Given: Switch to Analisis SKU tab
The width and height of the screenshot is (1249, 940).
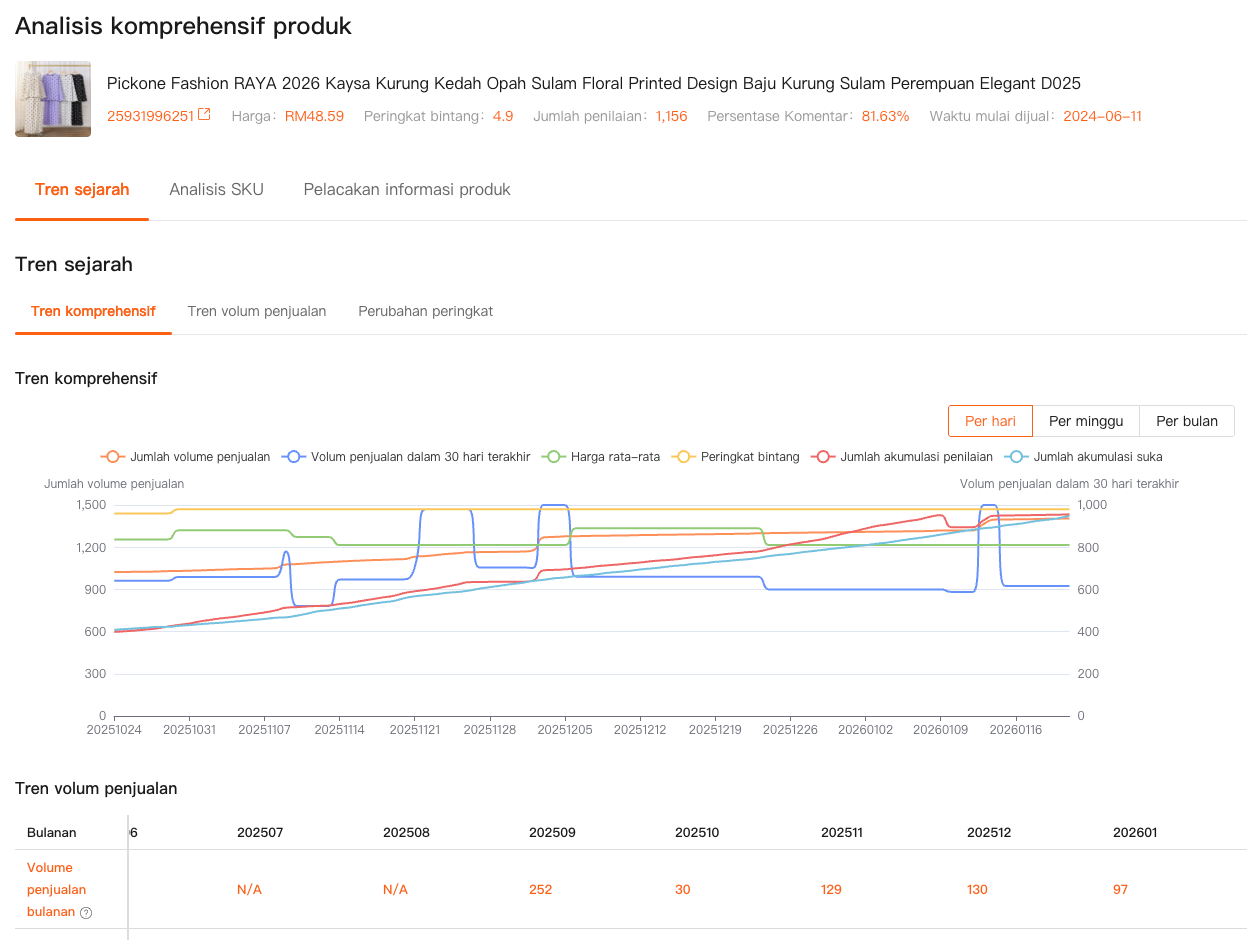Looking at the screenshot, I should 217,190.
